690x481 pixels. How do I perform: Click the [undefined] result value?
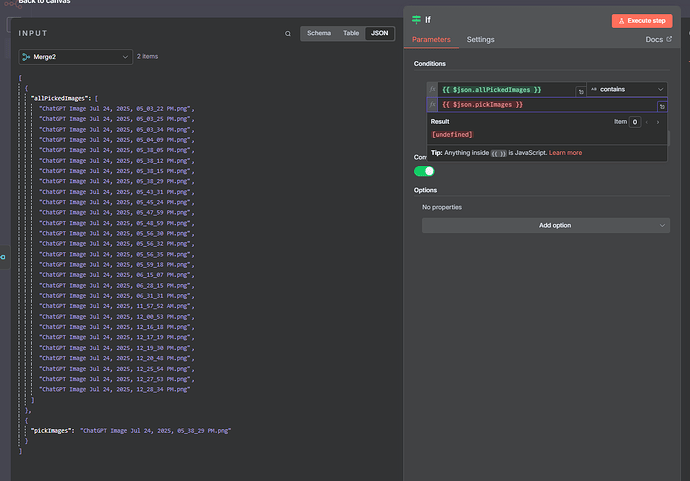tap(452, 135)
